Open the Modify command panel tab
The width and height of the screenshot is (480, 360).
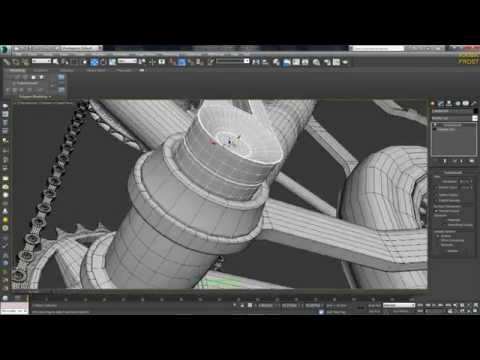click(441, 103)
